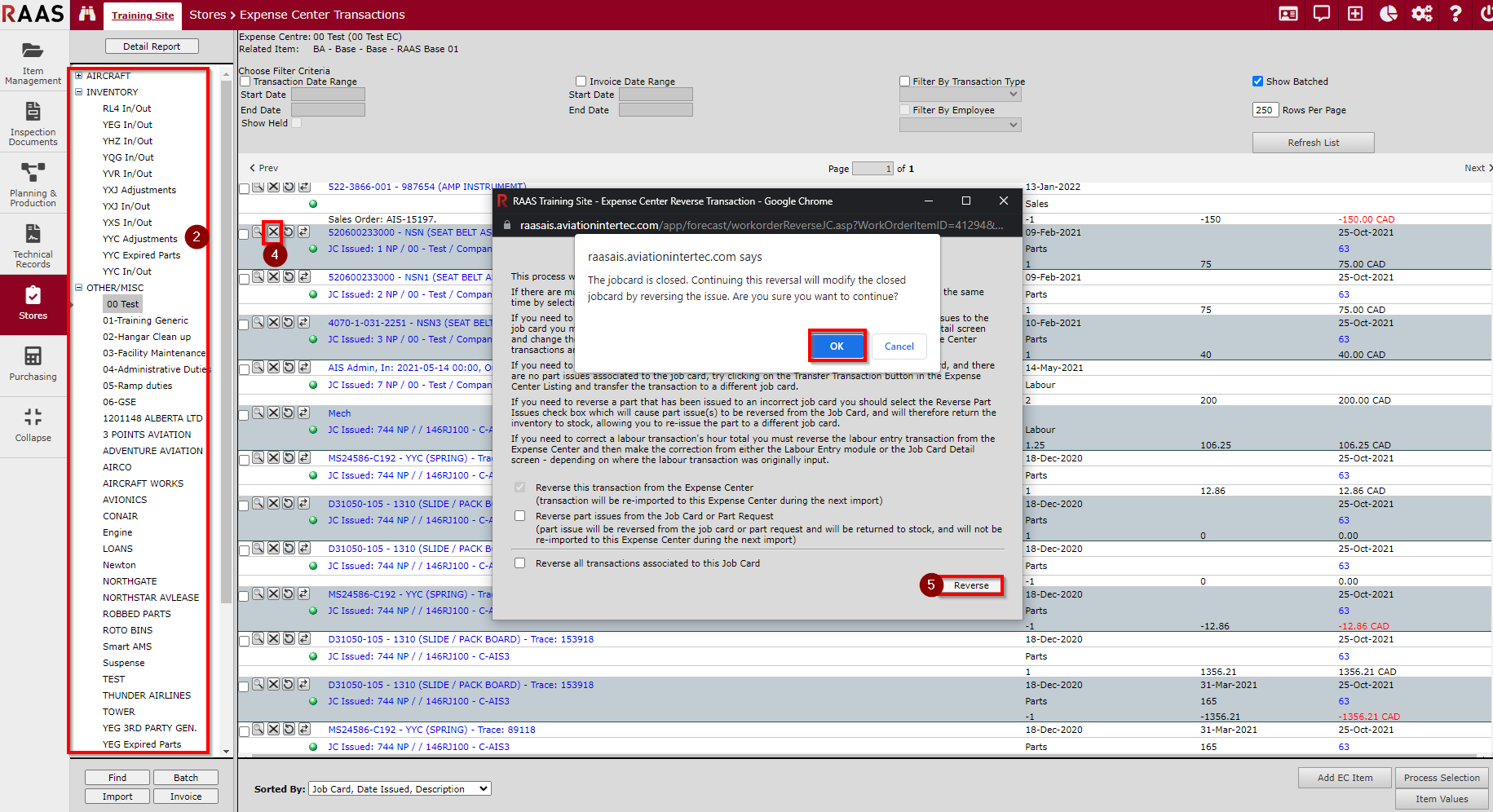Image resolution: width=1493 pixels, height=812 pixels.
Task: Enable the Transaction Date Range filter
Action: [x=245, y=82]
